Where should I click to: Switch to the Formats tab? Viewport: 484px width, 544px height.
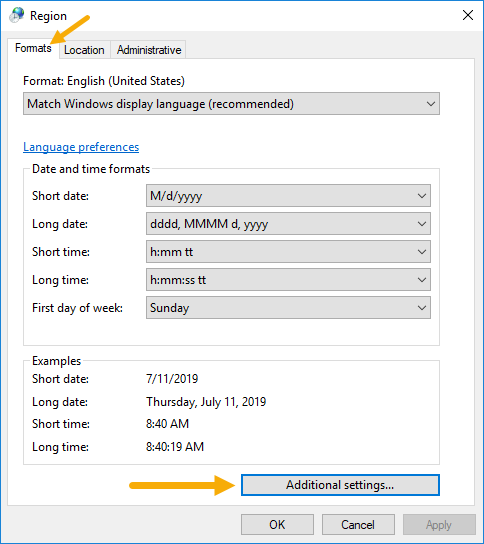[x=33, y=48]
